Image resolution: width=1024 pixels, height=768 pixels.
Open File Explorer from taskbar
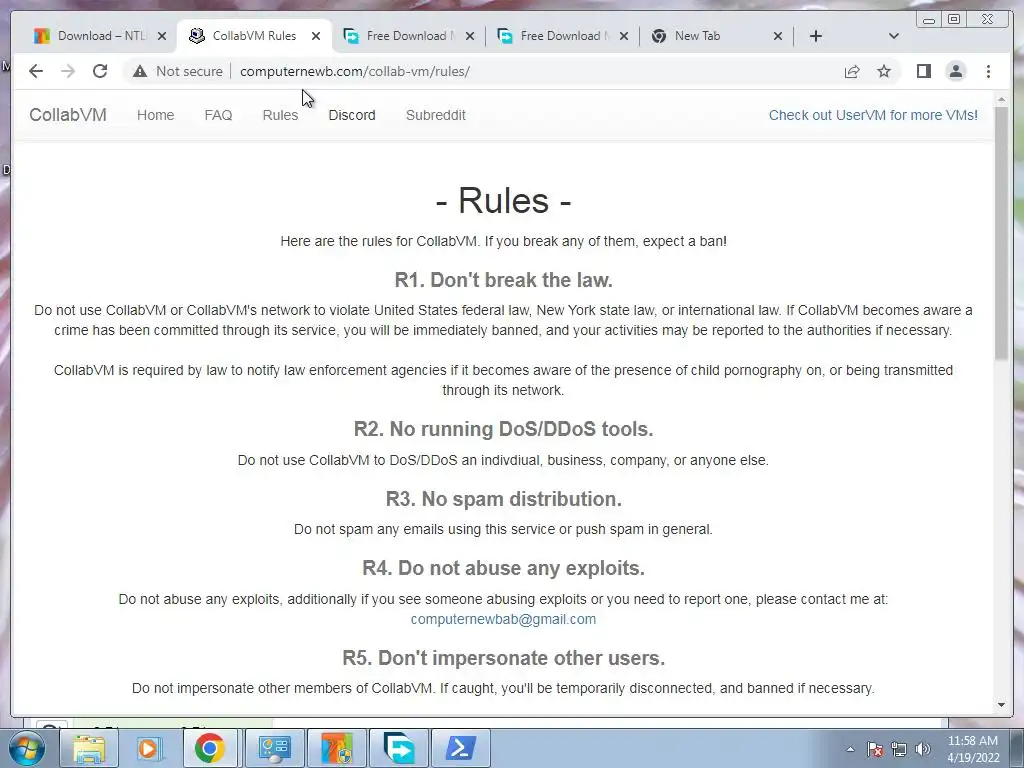pos(89,748)
